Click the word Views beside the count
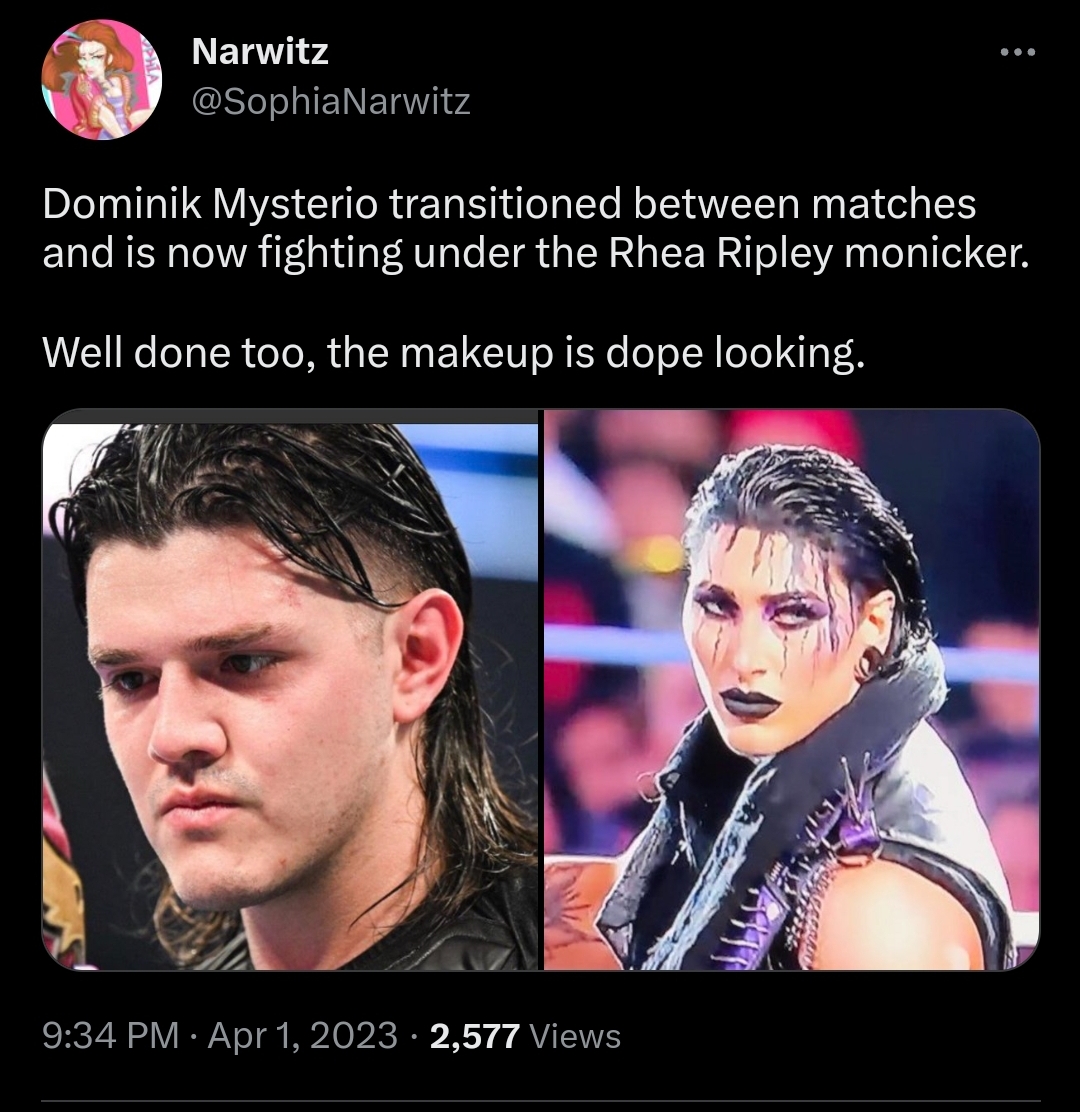The image size is (1080, 1112). coord(575,1035)
